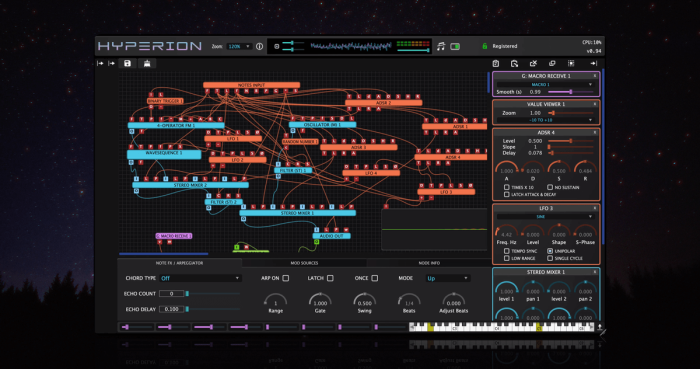Click the clipboard paste icon above the panels
This screenshot has height=369, width=700.
pyautogui.click(x=496, y=64)
